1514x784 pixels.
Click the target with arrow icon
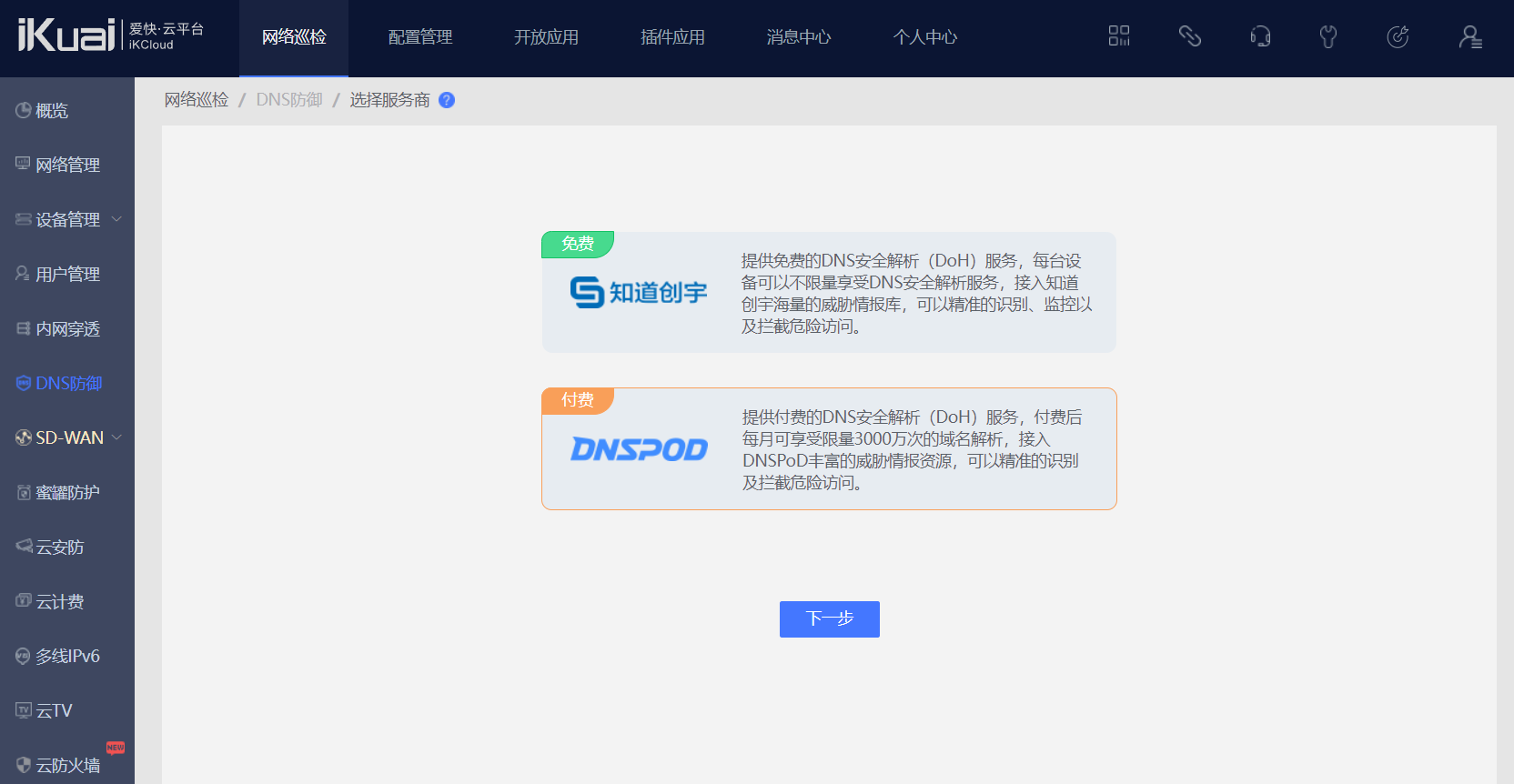point(1398,36)
